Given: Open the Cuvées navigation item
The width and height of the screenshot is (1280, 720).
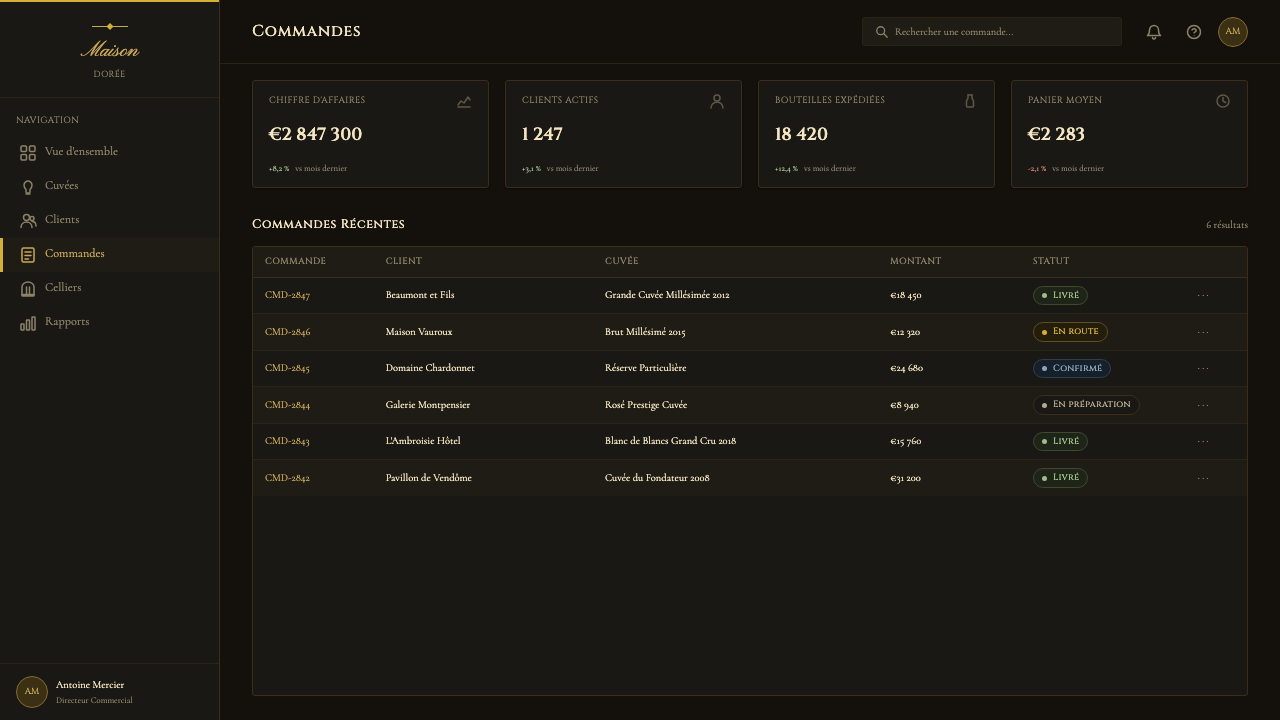Looking at the screenshot, I should (x=110, y=186).
